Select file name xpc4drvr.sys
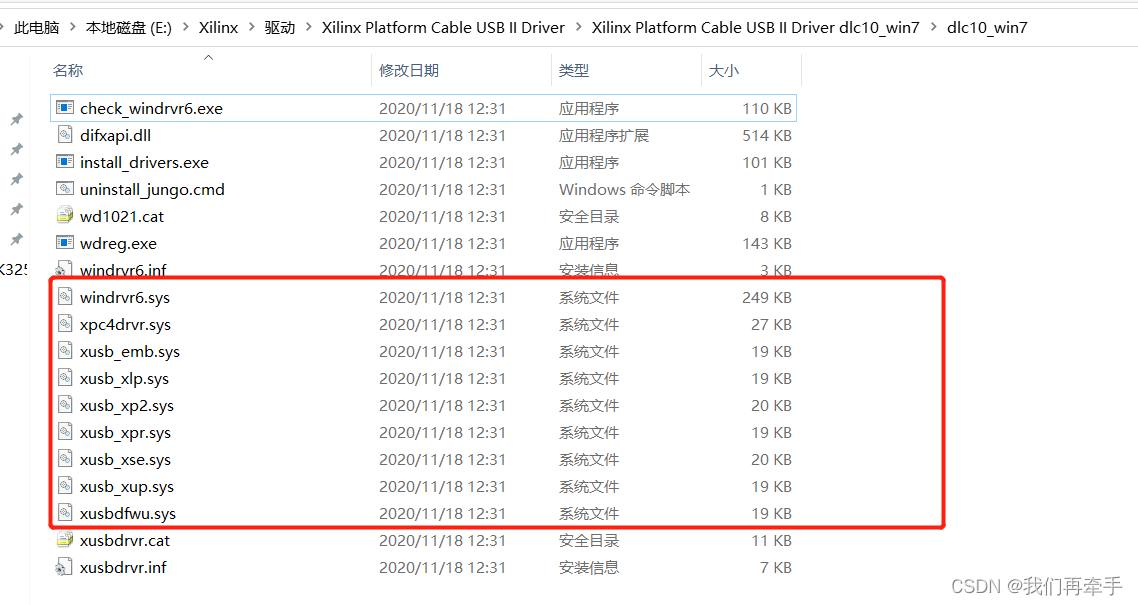1138x605 pixels. coord(126,325)
